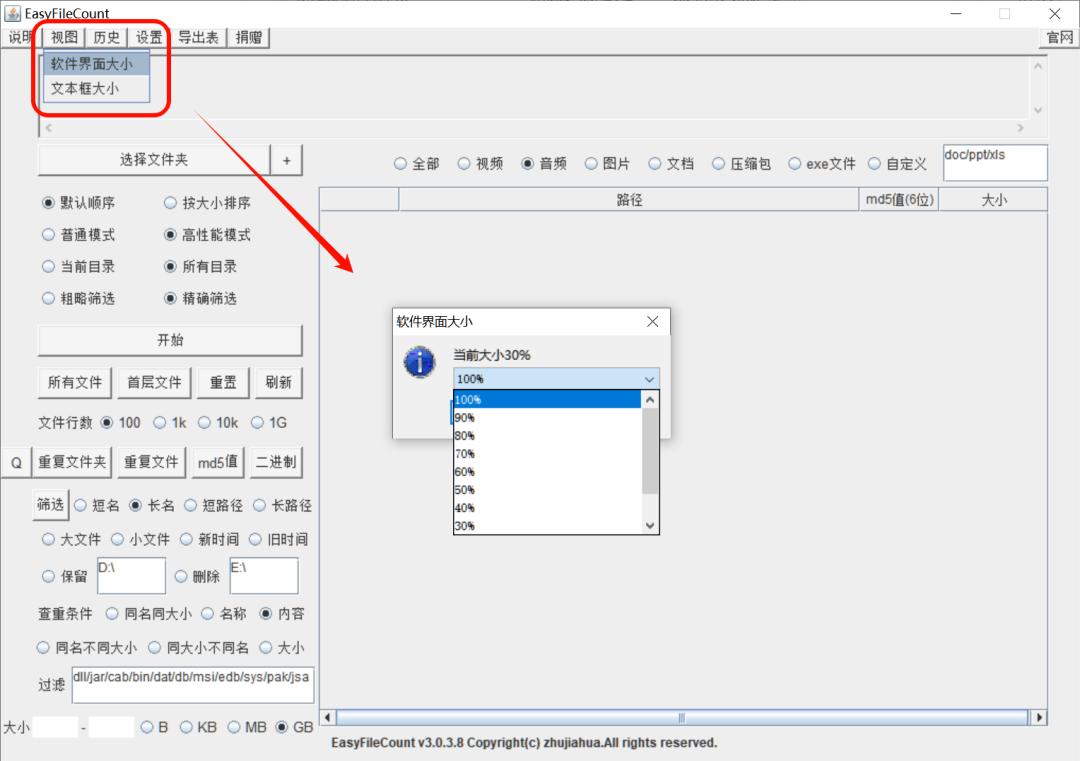This screenshot has height=761, width=1080.
Task: Click the doc/ppt/xls custom extension field
Action: pos(995,163)
